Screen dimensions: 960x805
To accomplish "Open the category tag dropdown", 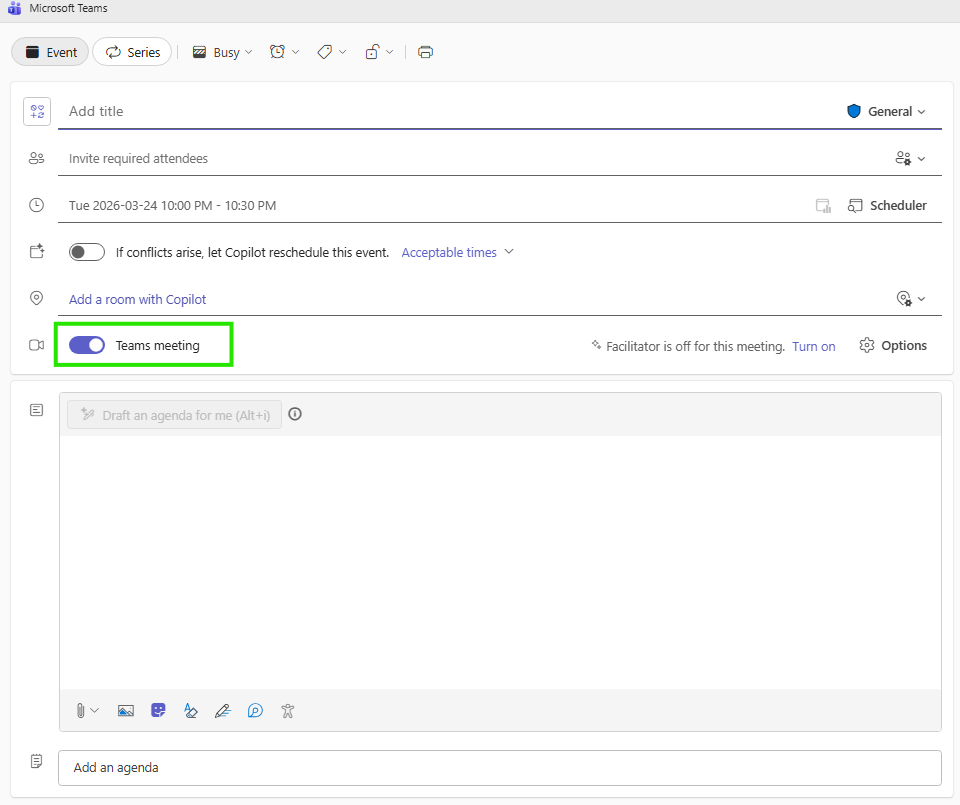I will (x=332, y=52).
